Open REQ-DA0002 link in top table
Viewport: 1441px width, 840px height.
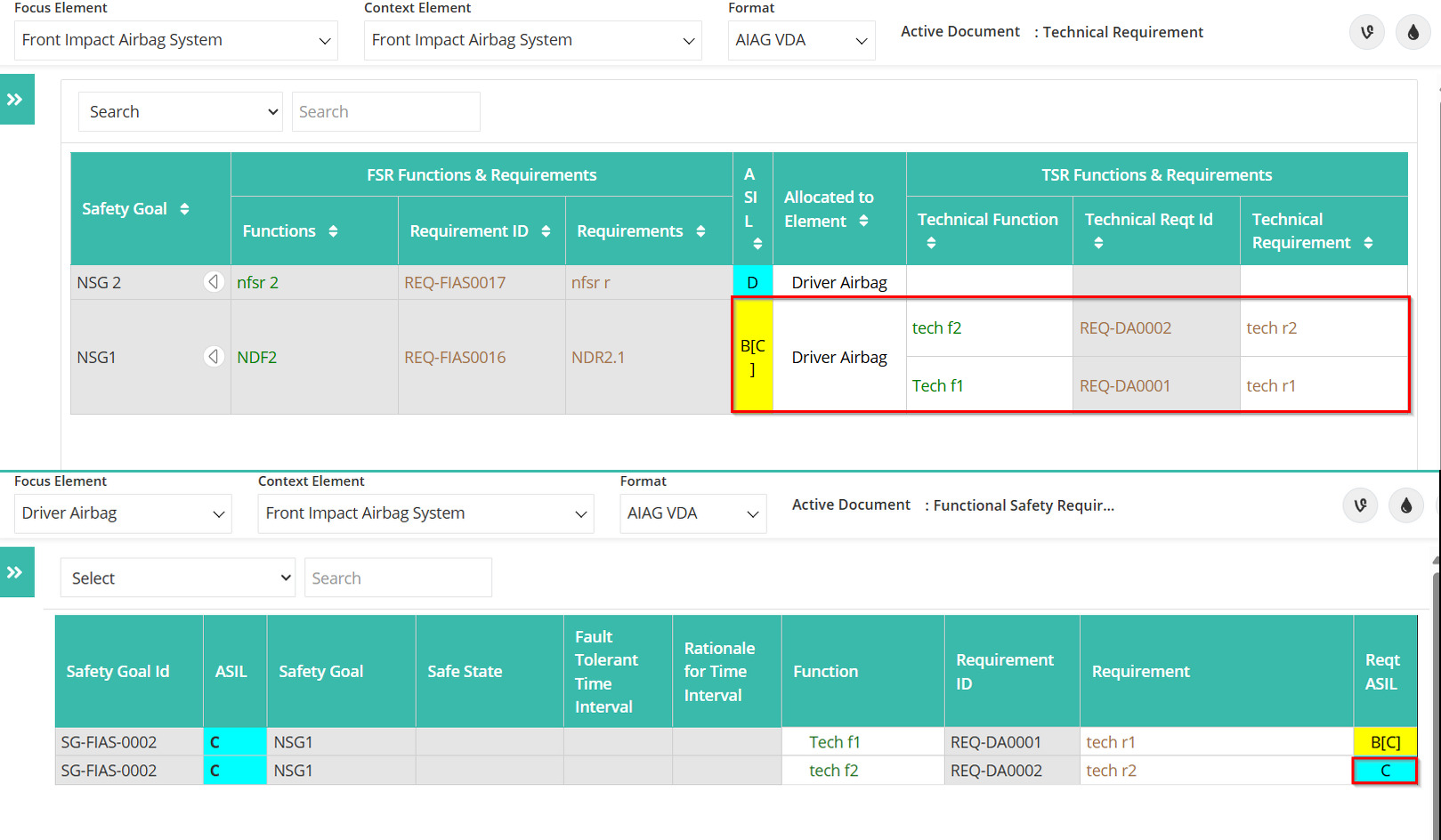point(1125,327)
